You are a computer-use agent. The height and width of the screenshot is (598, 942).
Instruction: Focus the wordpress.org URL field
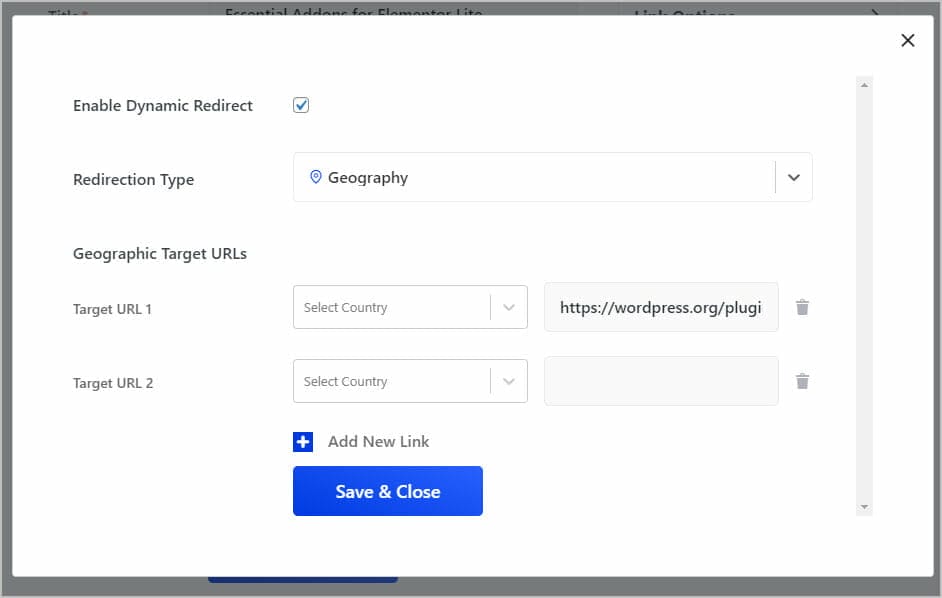(x=661, y=307)
